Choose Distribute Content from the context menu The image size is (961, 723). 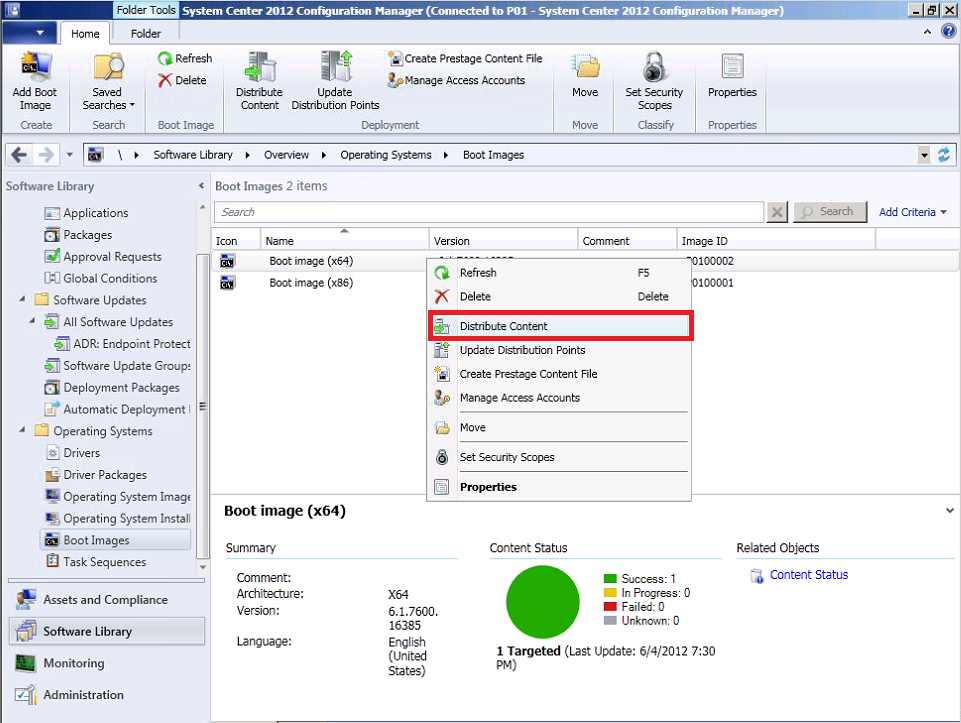coord(559,326)
